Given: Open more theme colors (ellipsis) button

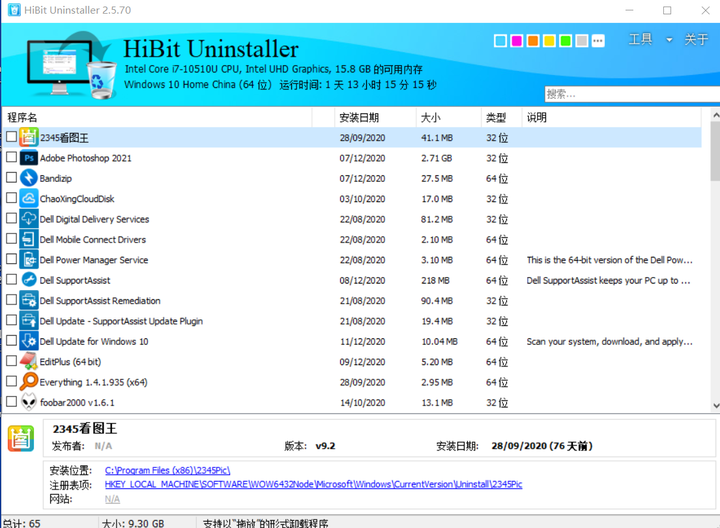Looking at the screenshot, I should pyautogui.click(x=598, y=41).
